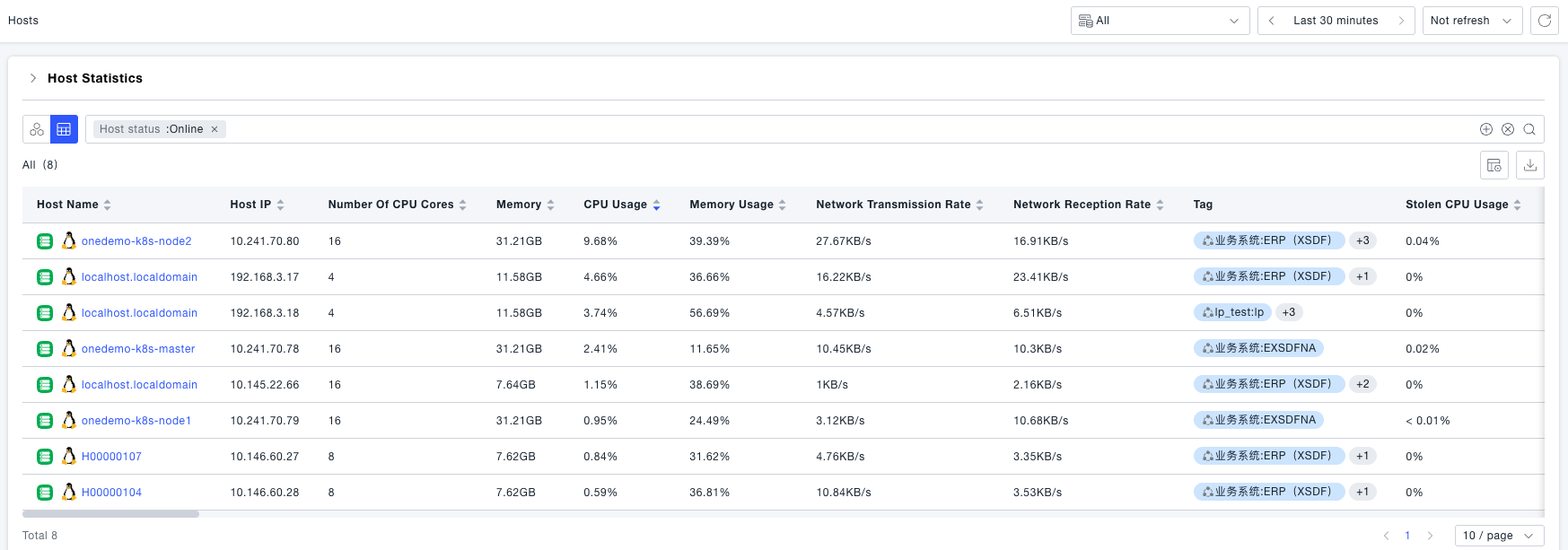Screen dimensions: 1568x550
Task: Go to previous time range arrow
Action: (x=1272, y=21)
